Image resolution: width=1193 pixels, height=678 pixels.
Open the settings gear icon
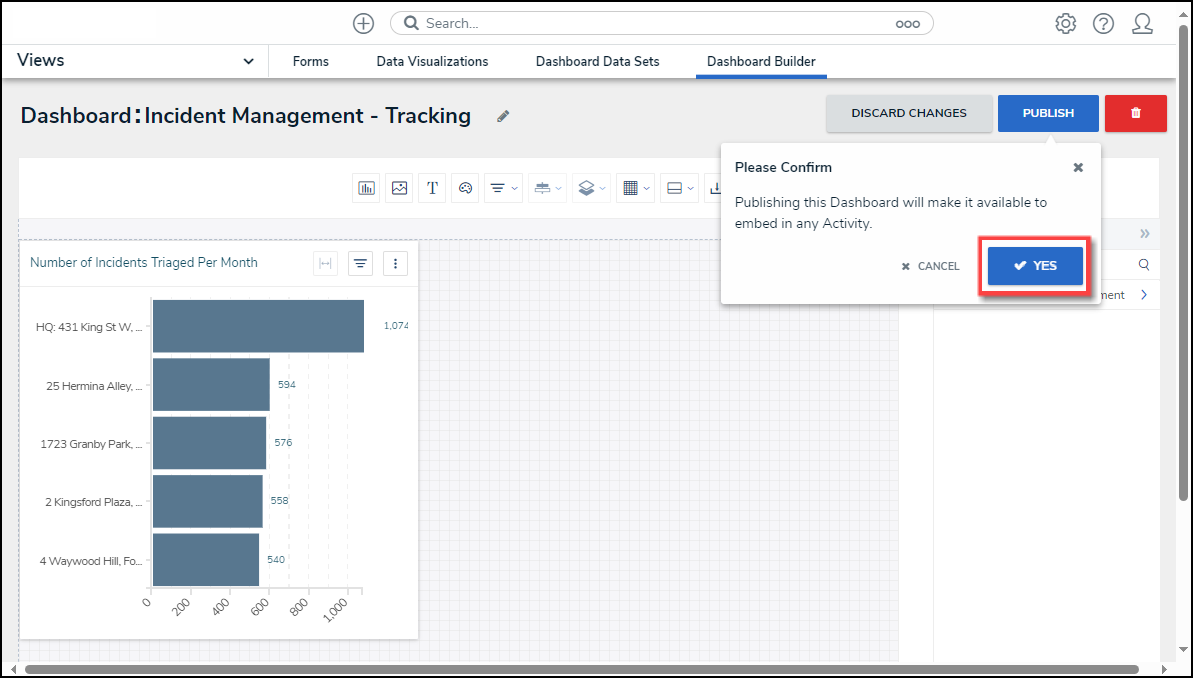click(x=1065, y=24)
